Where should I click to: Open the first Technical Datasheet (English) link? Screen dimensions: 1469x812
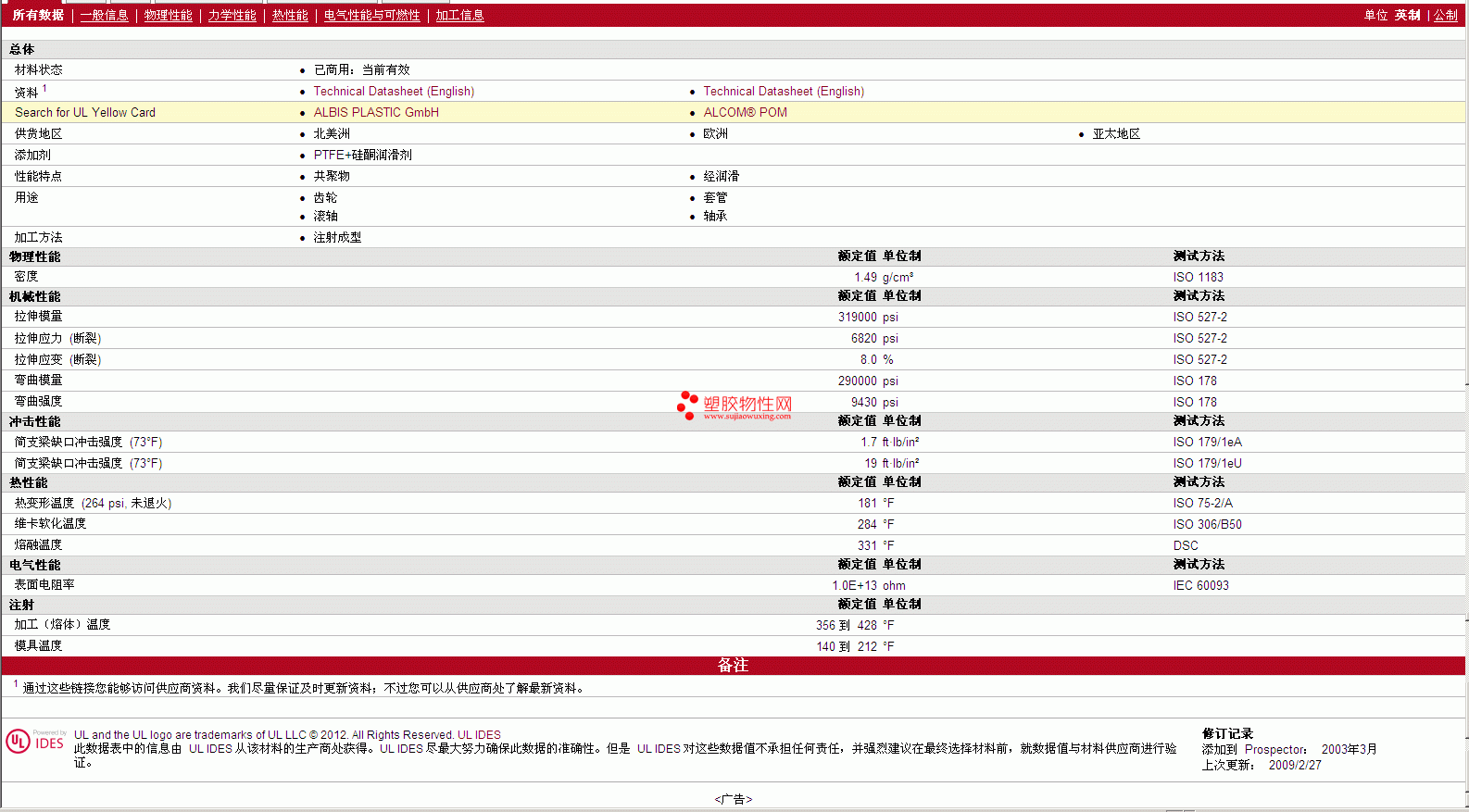click(394, 92)
